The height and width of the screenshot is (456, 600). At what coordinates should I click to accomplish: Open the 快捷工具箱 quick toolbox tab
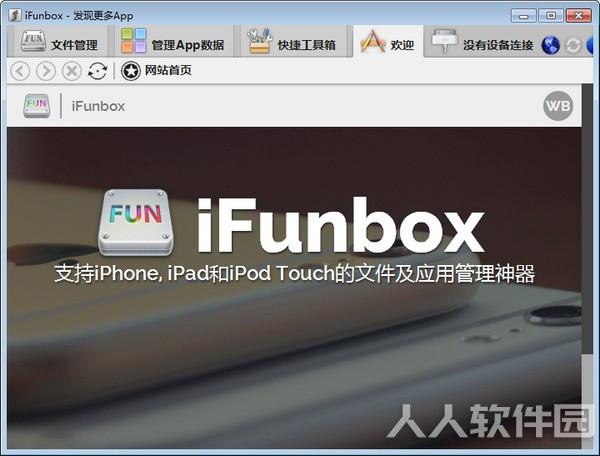click(292, 43)
